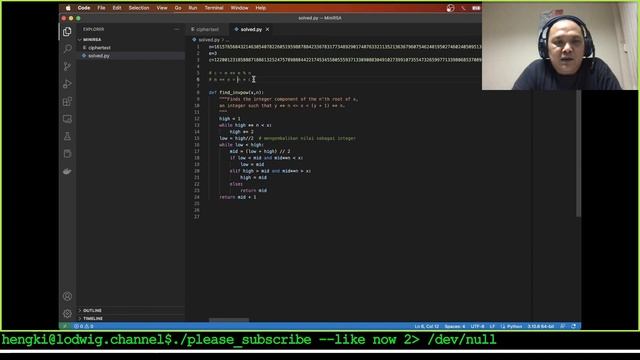This screenshot has height=360, width=640.
Task: Click the editor vertical scrollbar
Action: pos(578,153)
